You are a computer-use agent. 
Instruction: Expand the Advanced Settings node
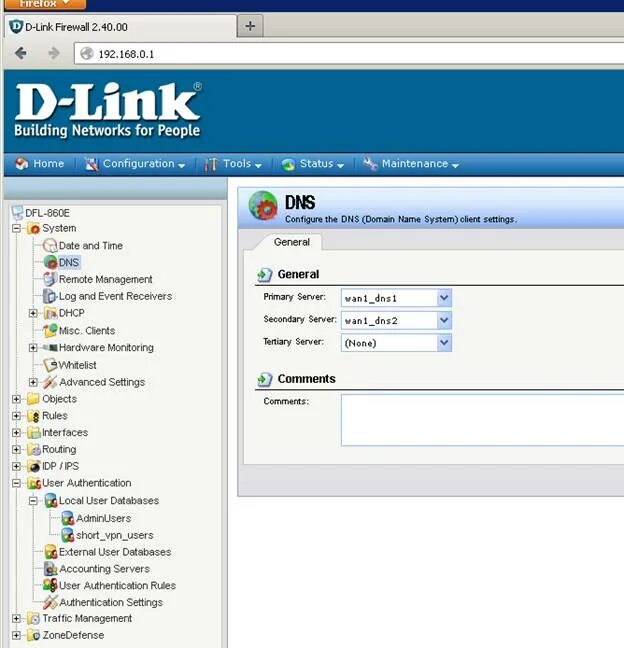[33, 382]
